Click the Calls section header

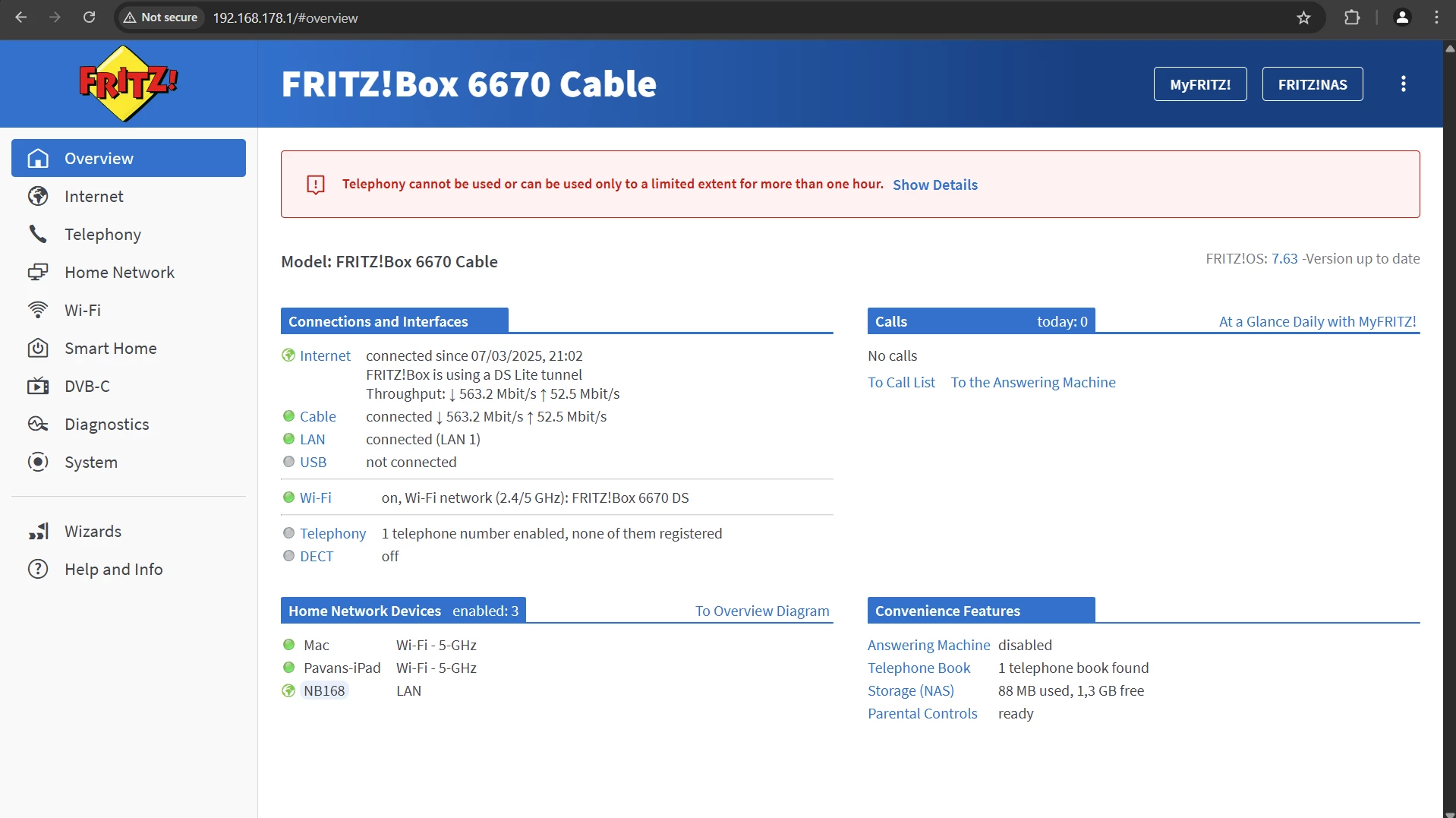pos(981,321)
